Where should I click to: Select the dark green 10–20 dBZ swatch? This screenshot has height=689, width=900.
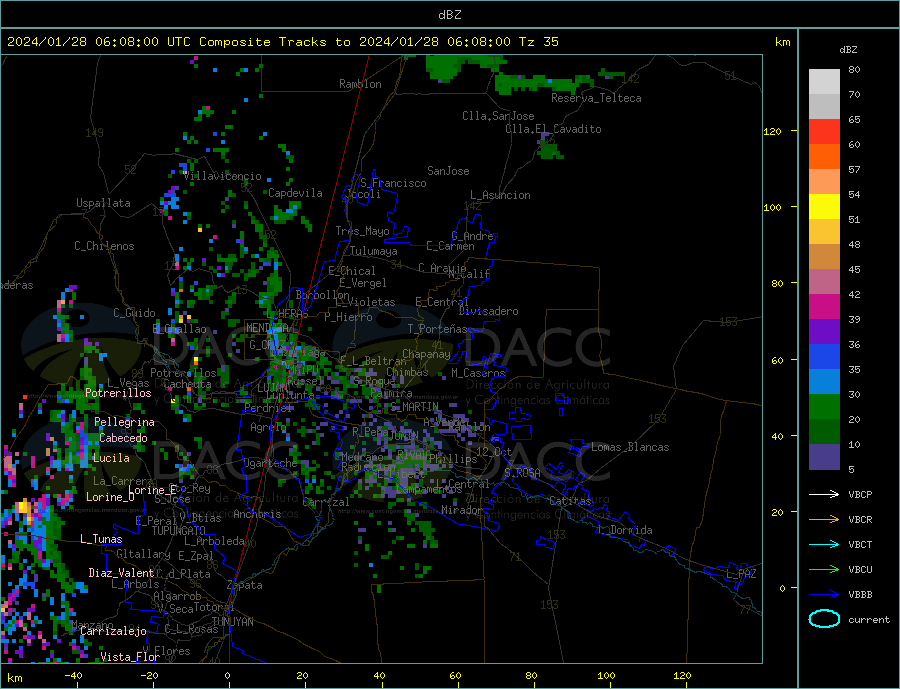(824, 432)
